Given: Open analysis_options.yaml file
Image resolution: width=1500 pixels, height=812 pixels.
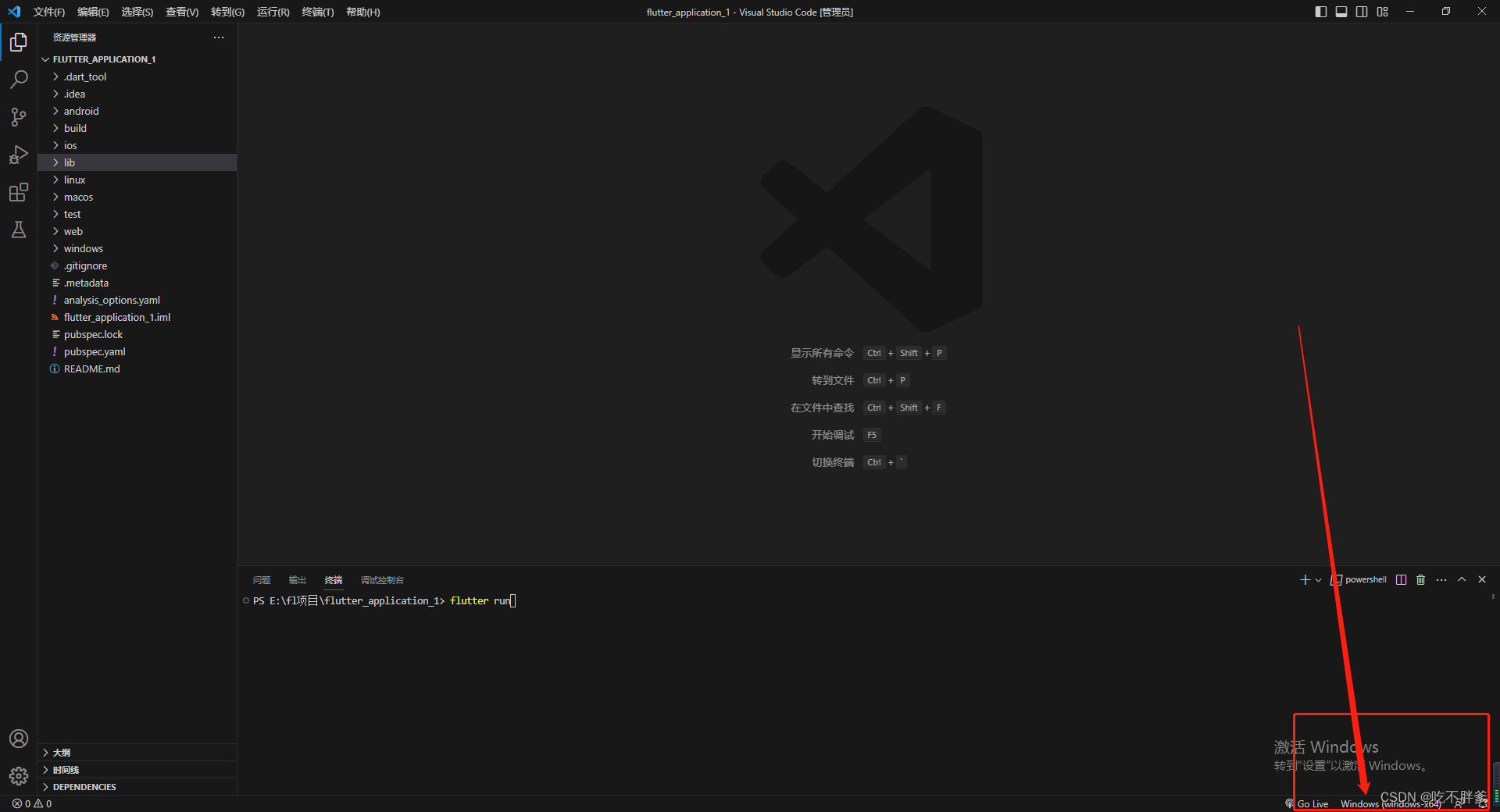Looking at the screenshot, I should 137,300.
